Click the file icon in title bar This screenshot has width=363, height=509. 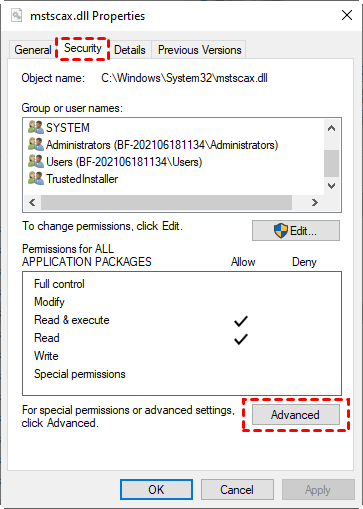(x=16, y=15)
